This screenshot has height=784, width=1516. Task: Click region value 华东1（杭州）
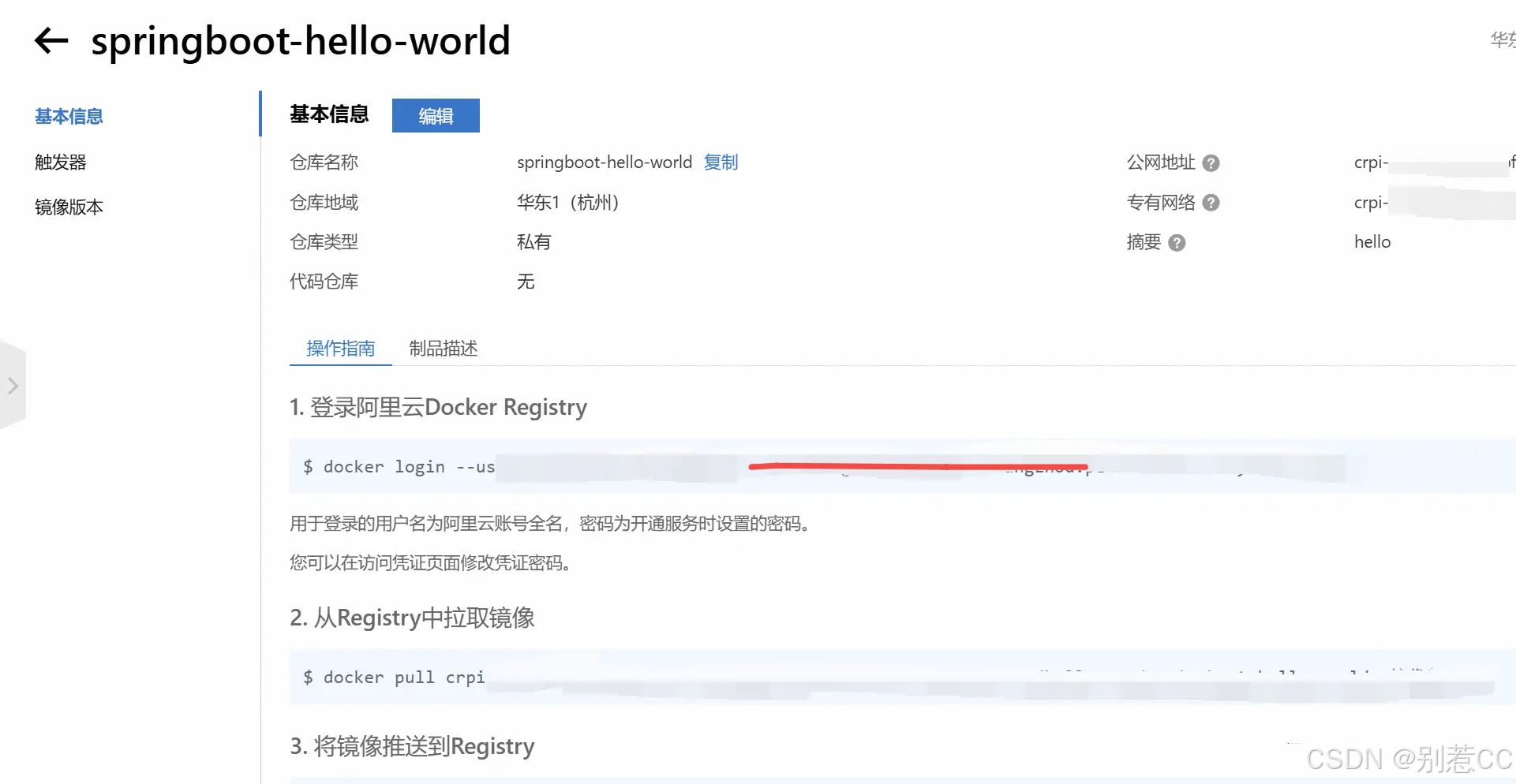(x=567, y=203)
